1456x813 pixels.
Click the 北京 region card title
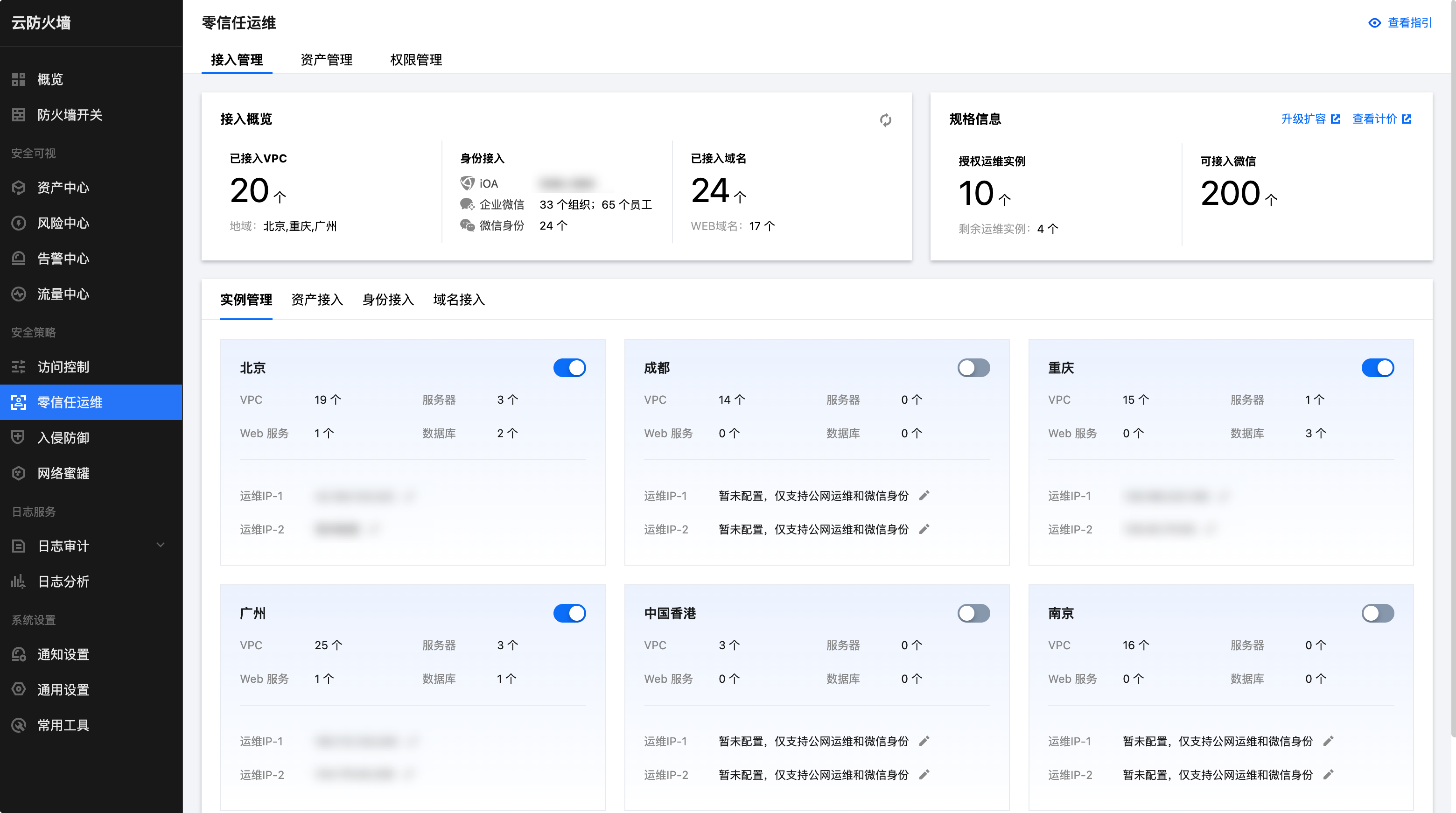(x=252, y=368)
